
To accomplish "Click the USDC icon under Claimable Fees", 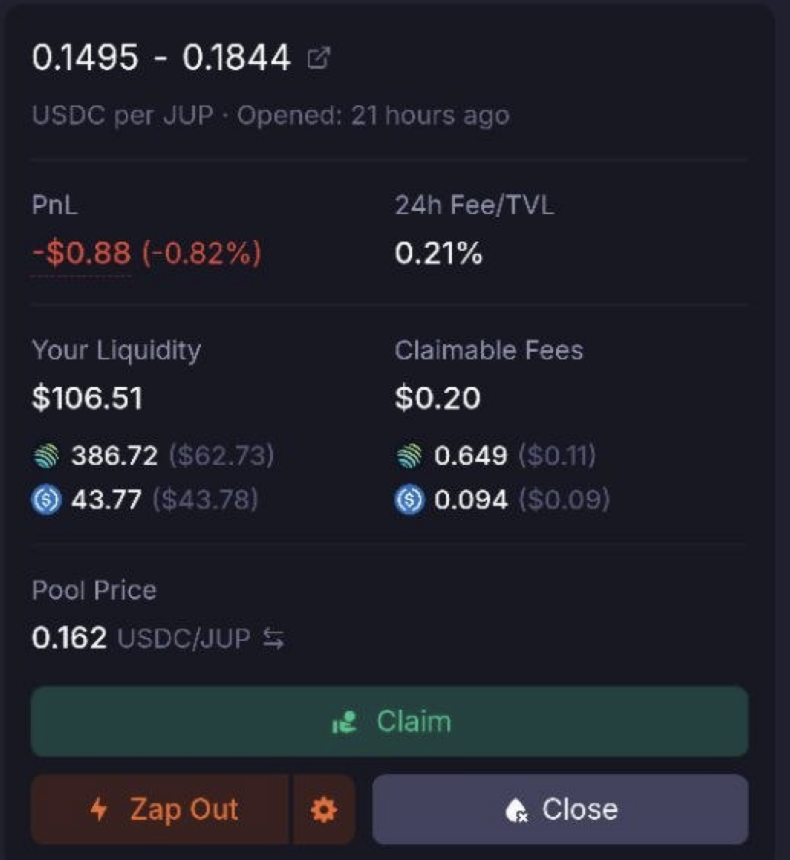I will (409, 500).
